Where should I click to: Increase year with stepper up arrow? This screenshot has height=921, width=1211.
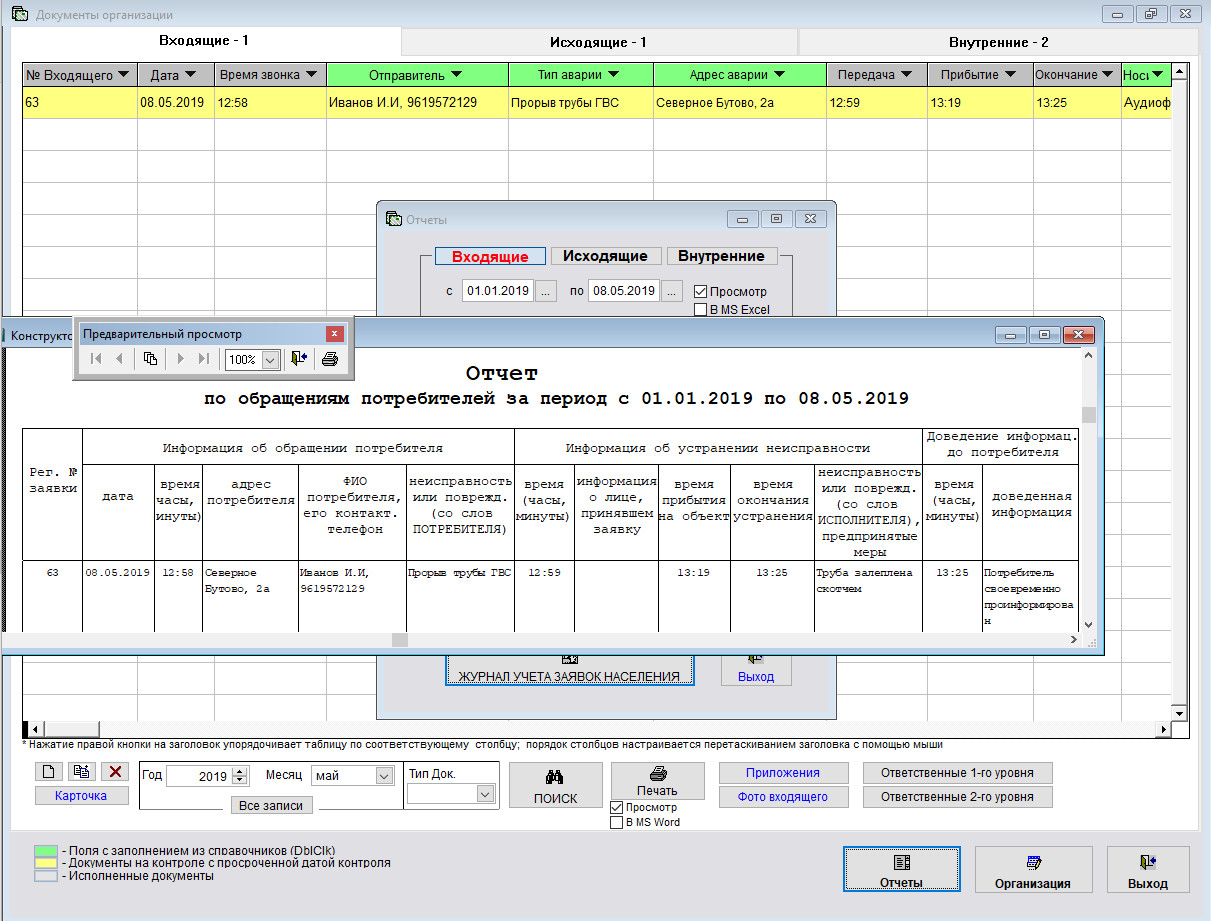pyautogui.click(x=240, y=771)
